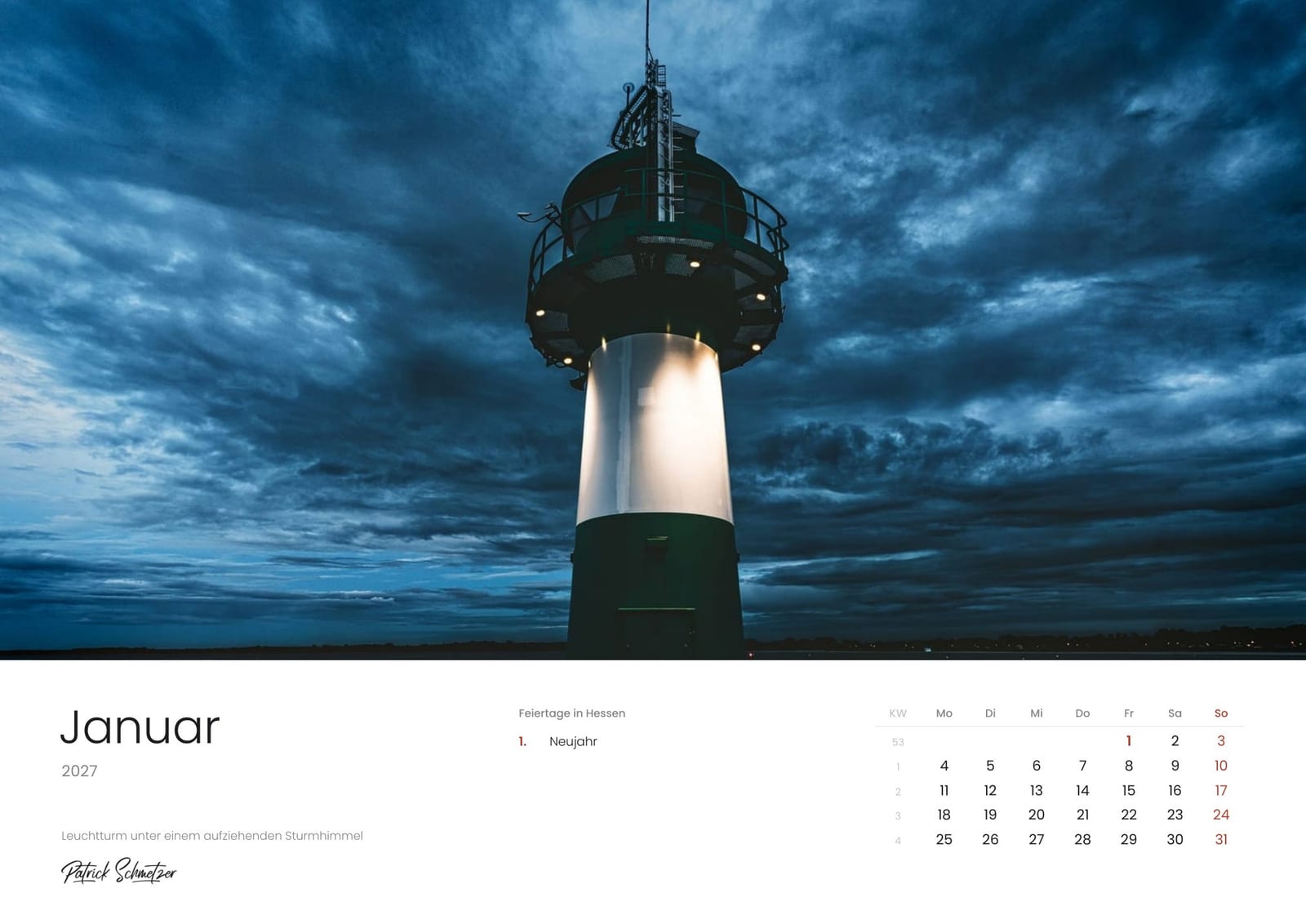Click the Patrick Schmetzer signature
The image size is (1306, 924).
point(118,871)
